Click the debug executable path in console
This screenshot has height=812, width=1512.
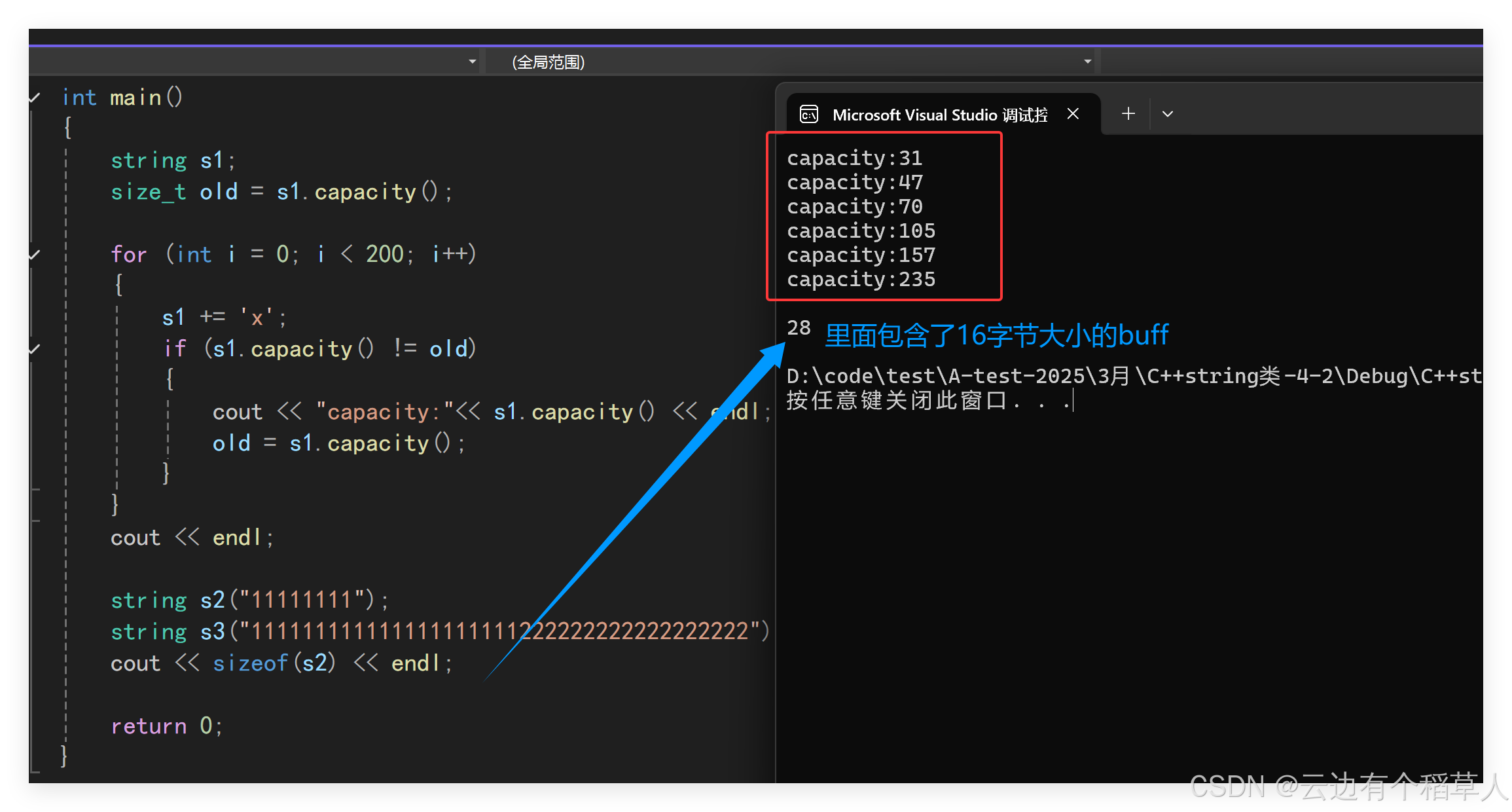(x=1132, y=376)
